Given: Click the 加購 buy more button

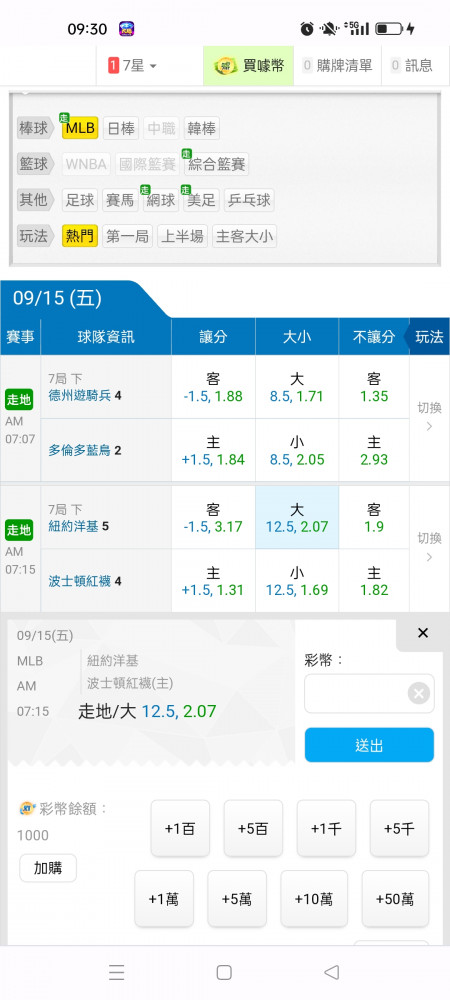Looking at the screenshot, I should (x=48, y=868).
